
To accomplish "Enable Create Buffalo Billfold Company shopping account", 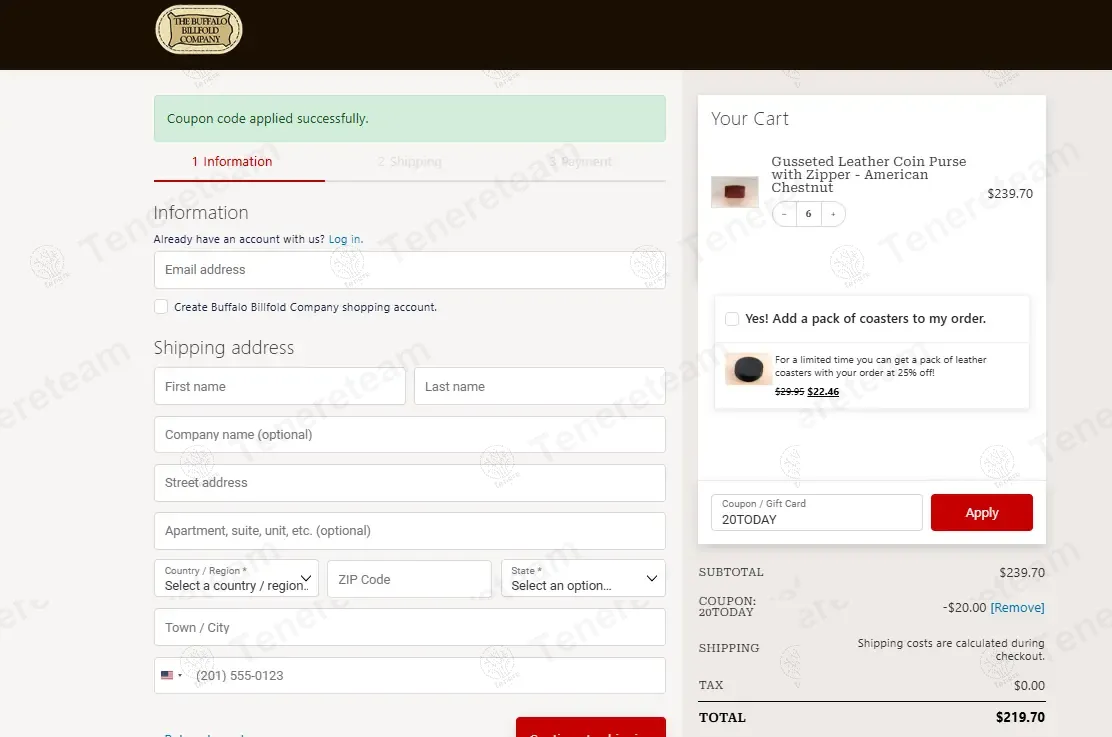I will (161, 306).
